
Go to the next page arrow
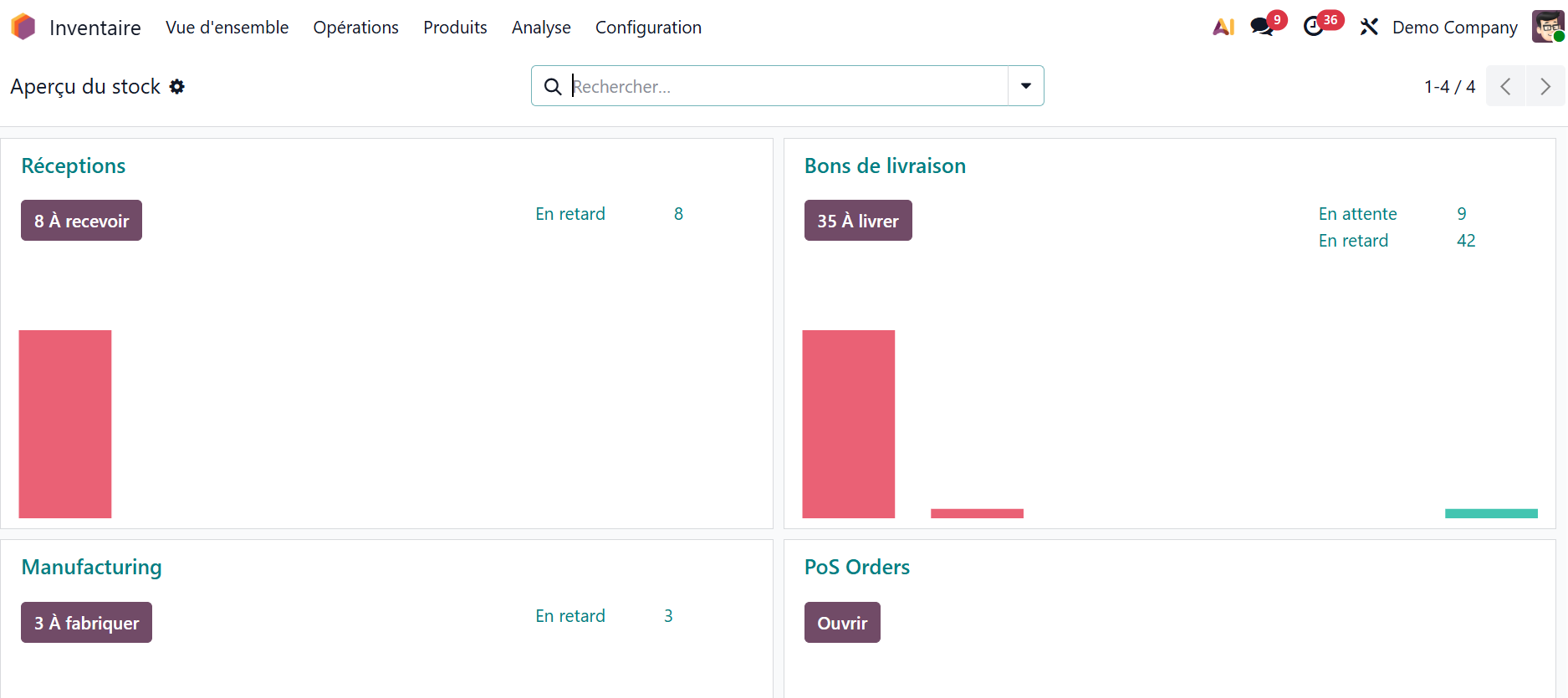tap(1545, 86)
